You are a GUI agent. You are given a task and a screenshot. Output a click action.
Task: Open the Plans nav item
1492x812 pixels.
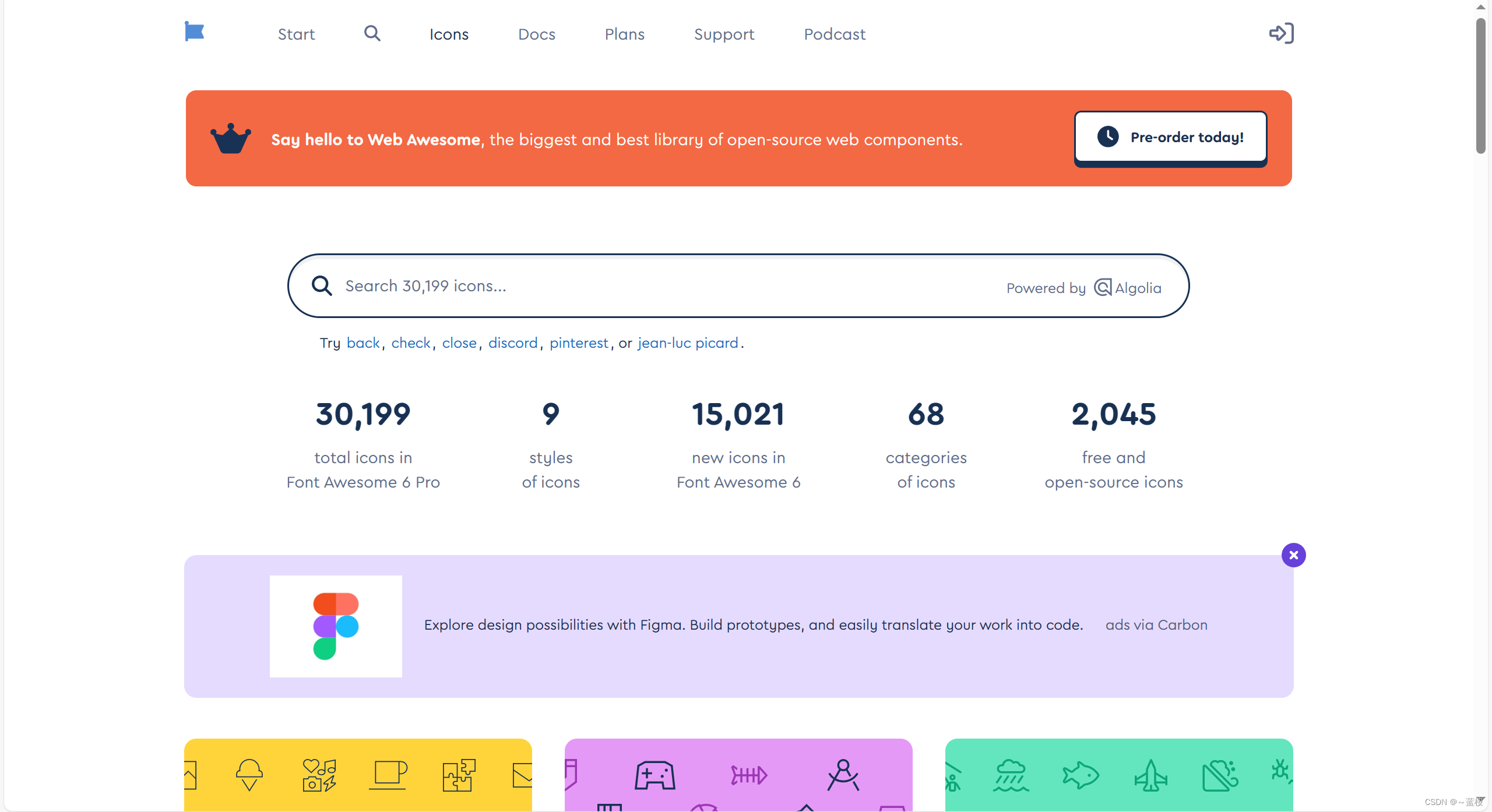(625, 34)
